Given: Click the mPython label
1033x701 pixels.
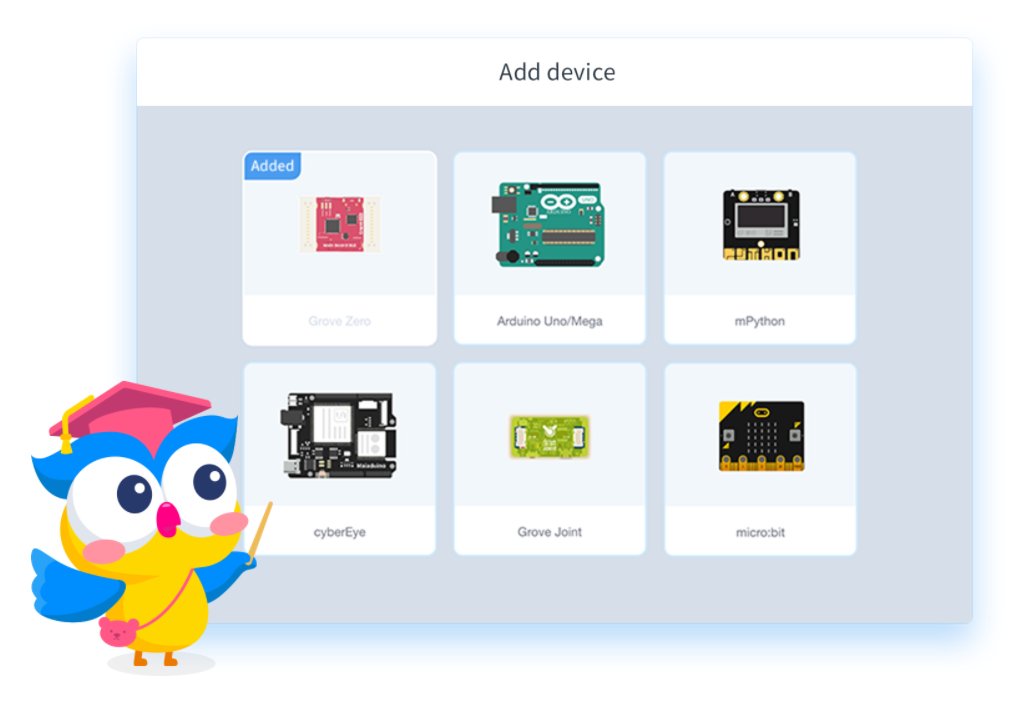Looking at the screenshot, I should (x=760, y=321).
